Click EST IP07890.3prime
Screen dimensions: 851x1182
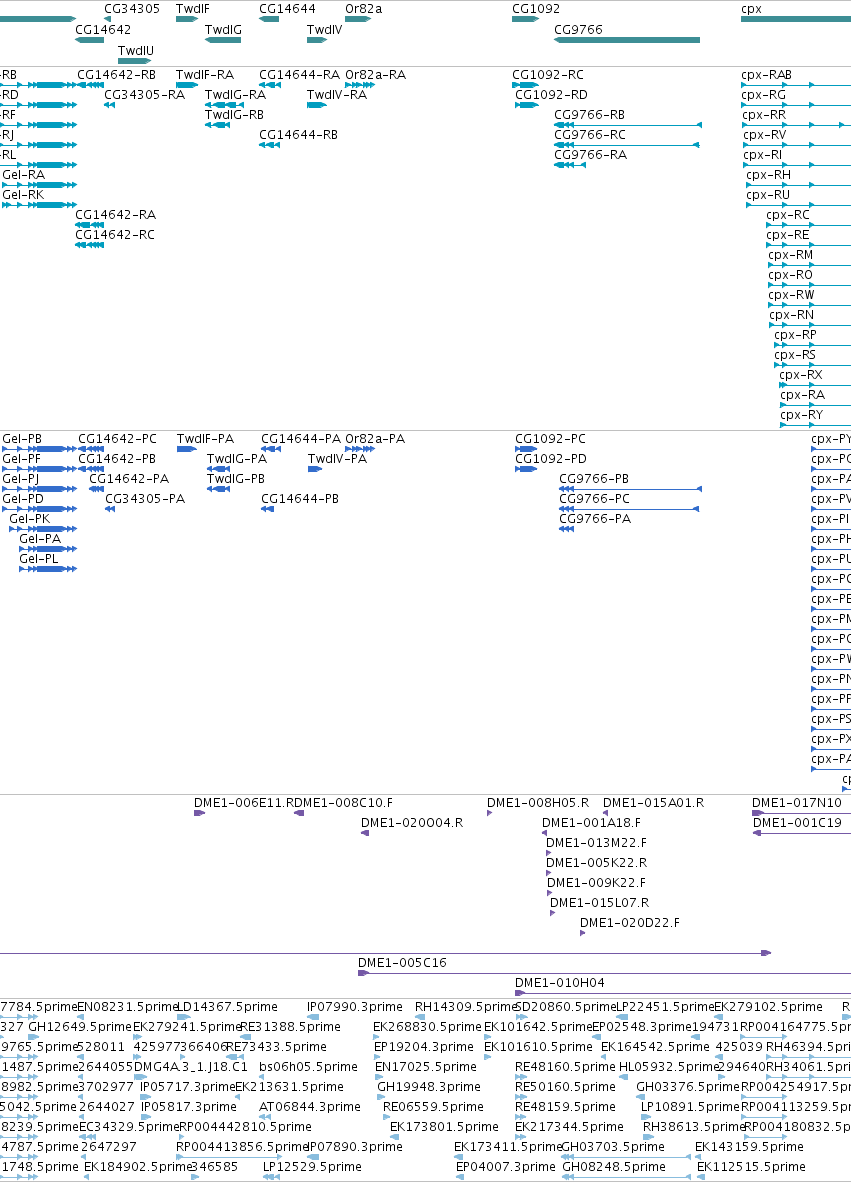(x=354, y=1147)
